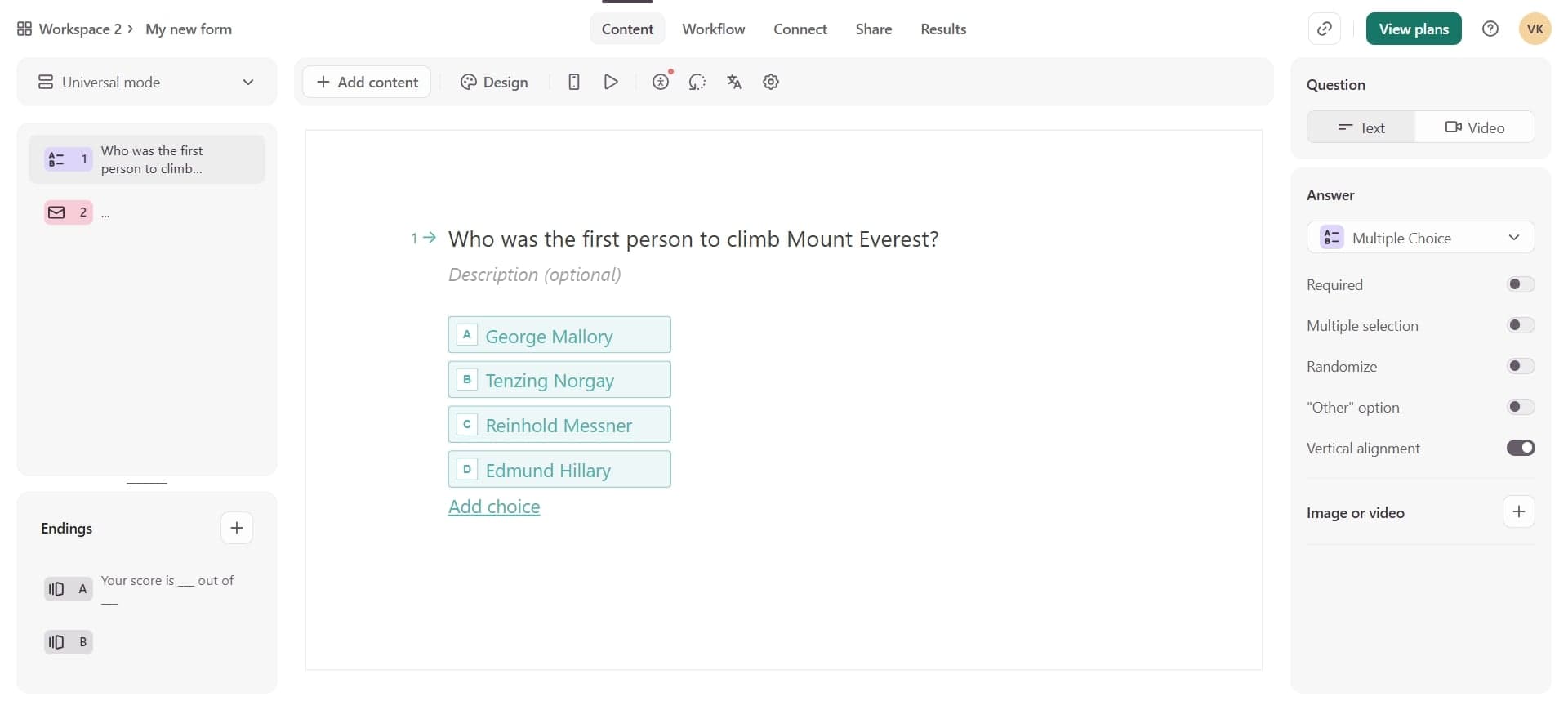Open the accessibility checker icon
The height and width of the screenshot is (710, 1568).
tap(661, 82)
